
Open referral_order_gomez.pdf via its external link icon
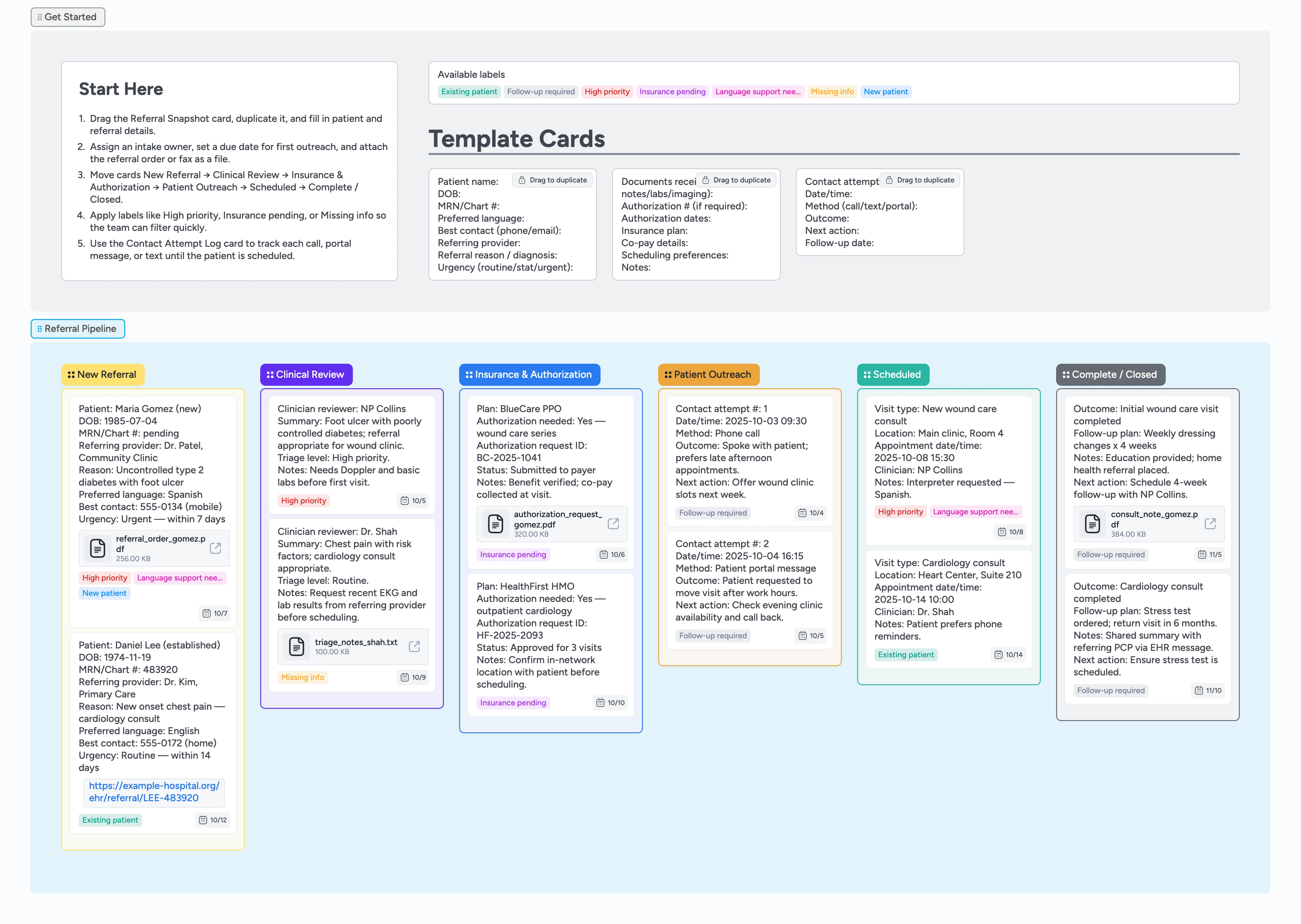click(x=215, y=548)
